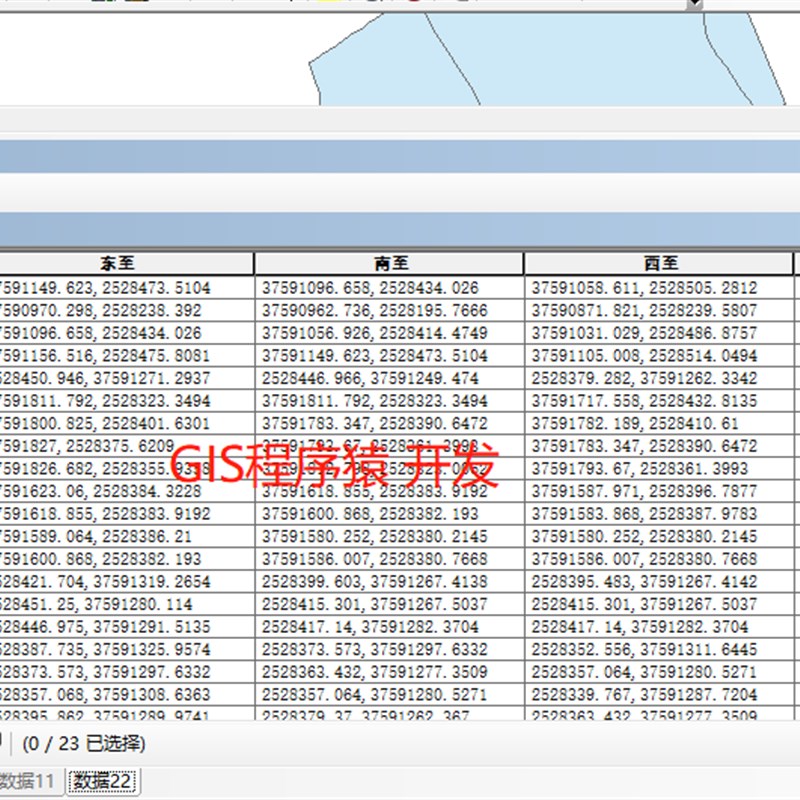Select 东至 cell ending 37591271.2937
This screenshot has height=800, width=800.
[127, 378]
